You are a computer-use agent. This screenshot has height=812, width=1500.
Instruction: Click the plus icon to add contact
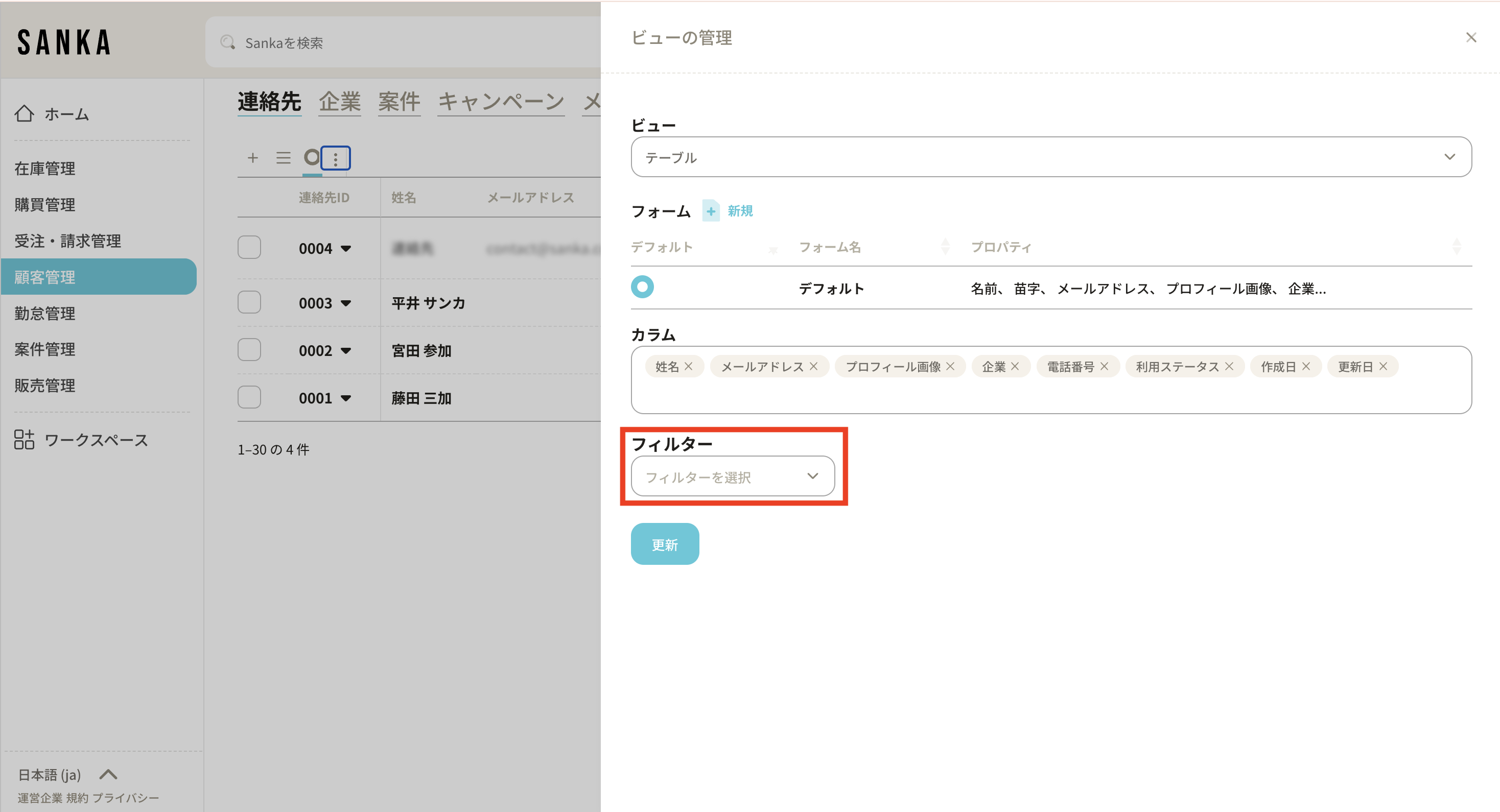252,158
